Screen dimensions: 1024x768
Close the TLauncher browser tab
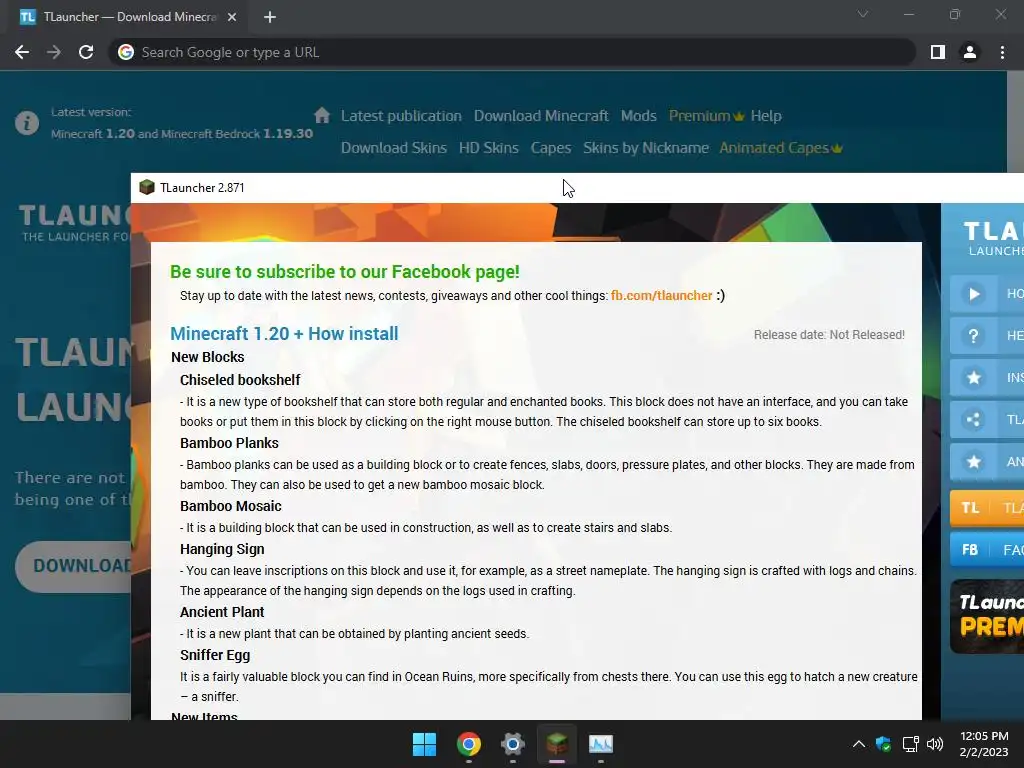point(232,17)
